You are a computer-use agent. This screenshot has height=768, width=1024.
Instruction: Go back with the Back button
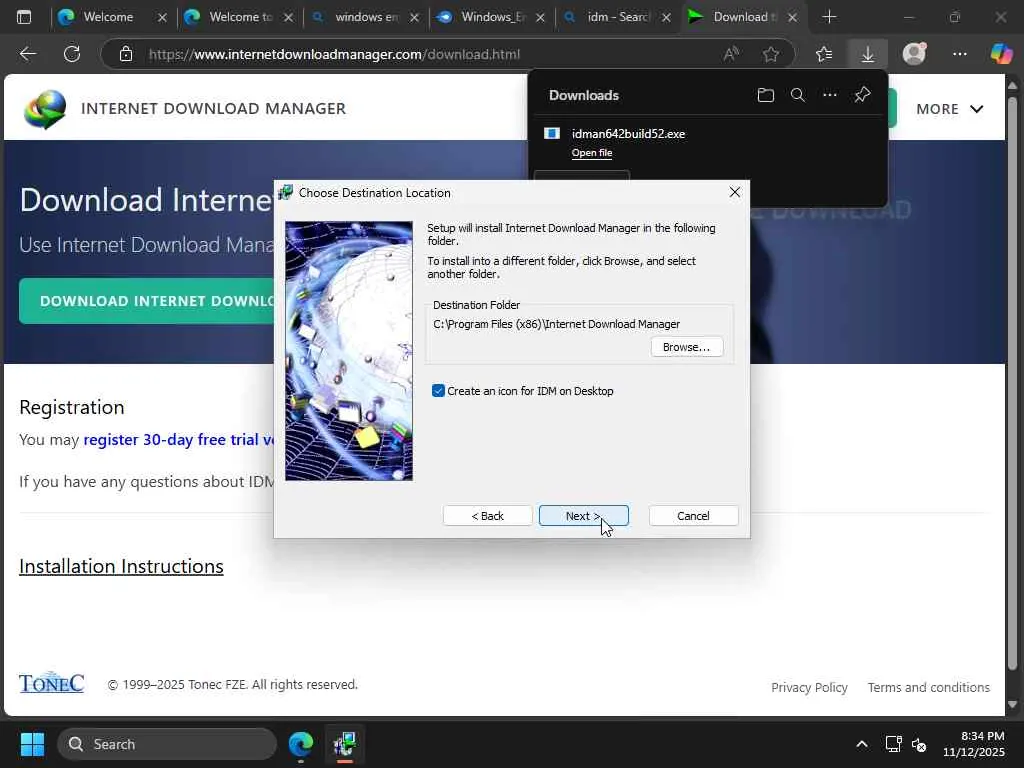487,515
